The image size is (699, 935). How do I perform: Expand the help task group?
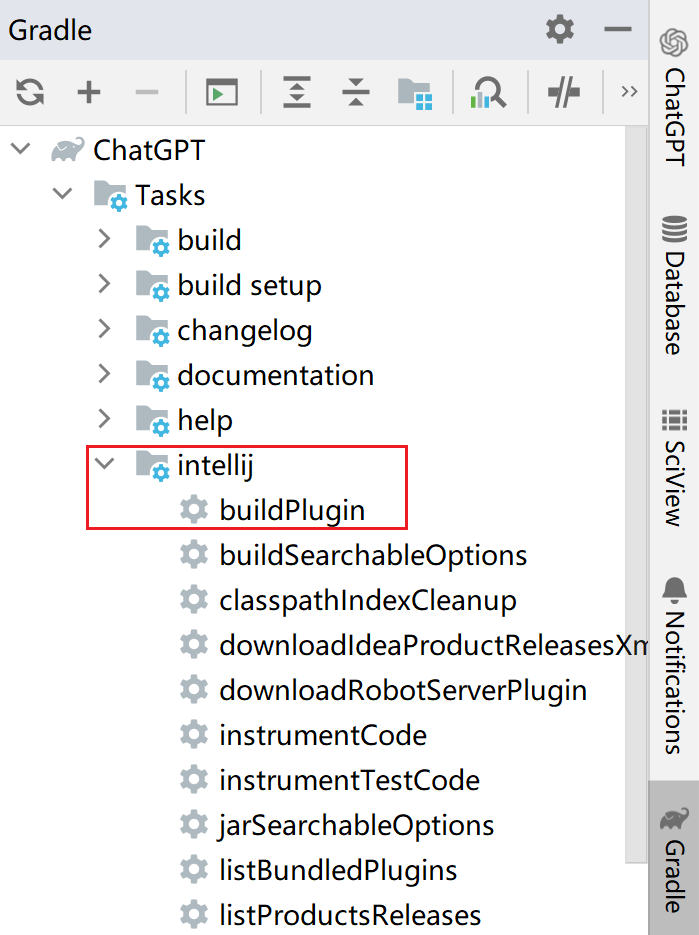tap(104, 419)
